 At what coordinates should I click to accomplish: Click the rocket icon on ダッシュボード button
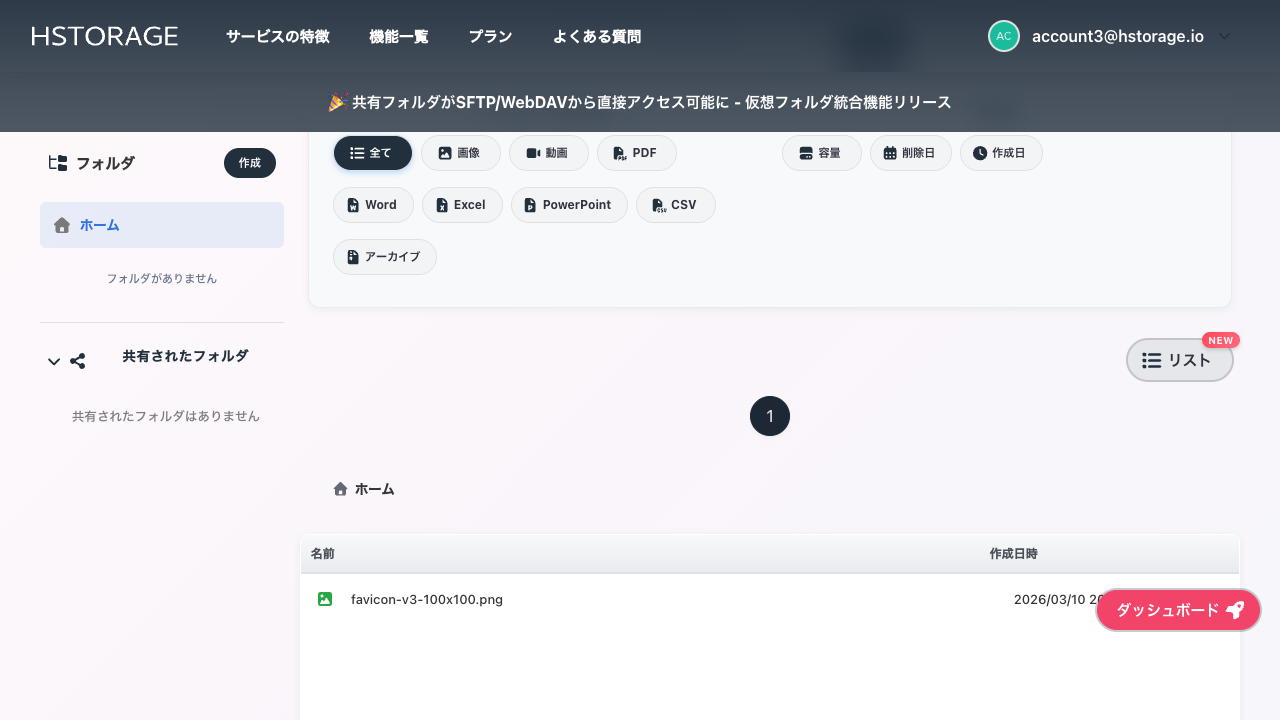(1235, 610)
